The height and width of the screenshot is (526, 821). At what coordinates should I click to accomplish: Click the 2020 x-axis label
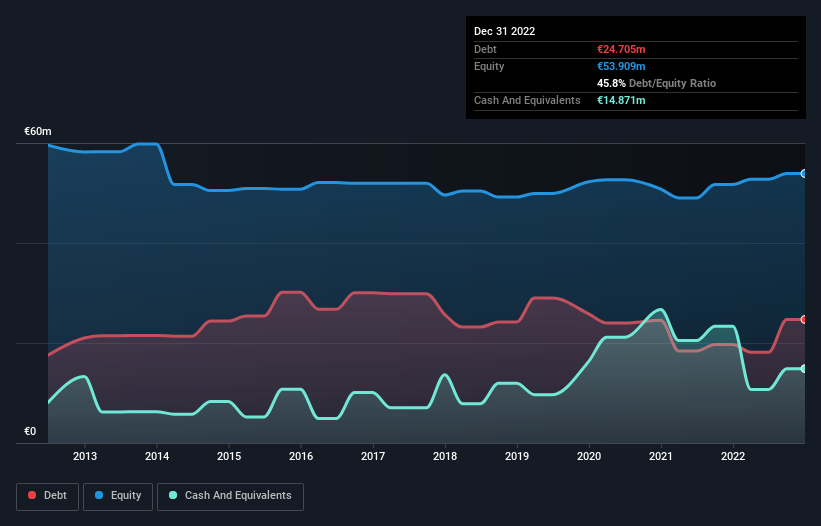(x=589, y=456)
